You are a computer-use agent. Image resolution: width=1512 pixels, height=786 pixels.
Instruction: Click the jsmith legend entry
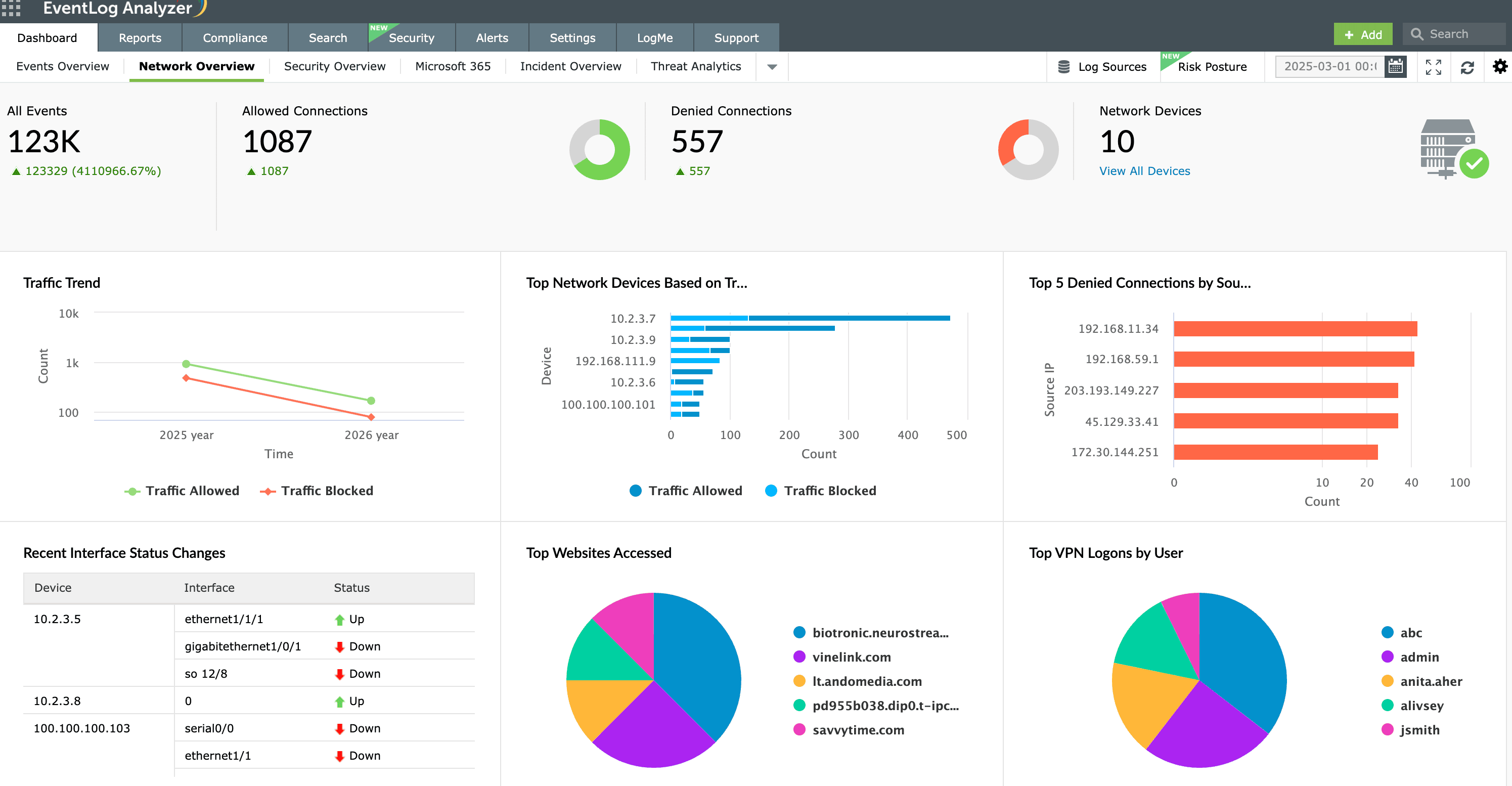(x=1410, y=730)
